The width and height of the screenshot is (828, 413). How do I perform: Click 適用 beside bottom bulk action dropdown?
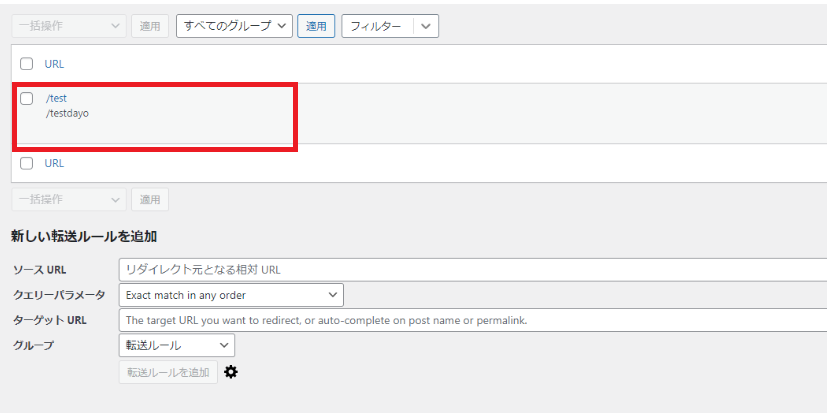(150, 200)
